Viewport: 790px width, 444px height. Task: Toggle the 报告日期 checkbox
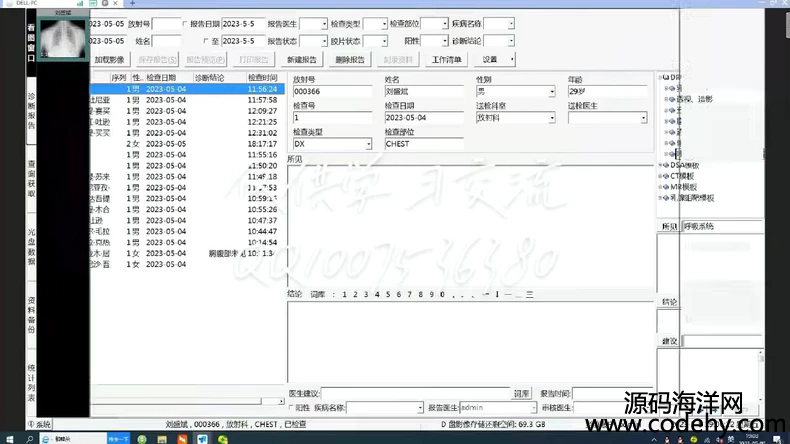(x=185, y=24)
